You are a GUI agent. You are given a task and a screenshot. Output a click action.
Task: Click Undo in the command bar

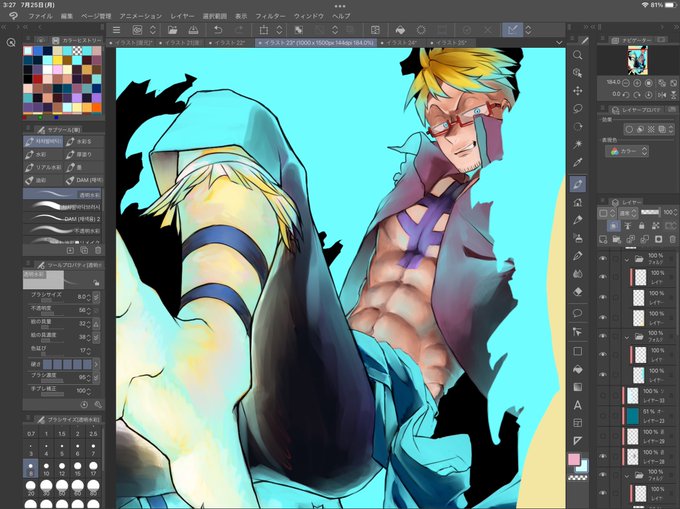218,30
